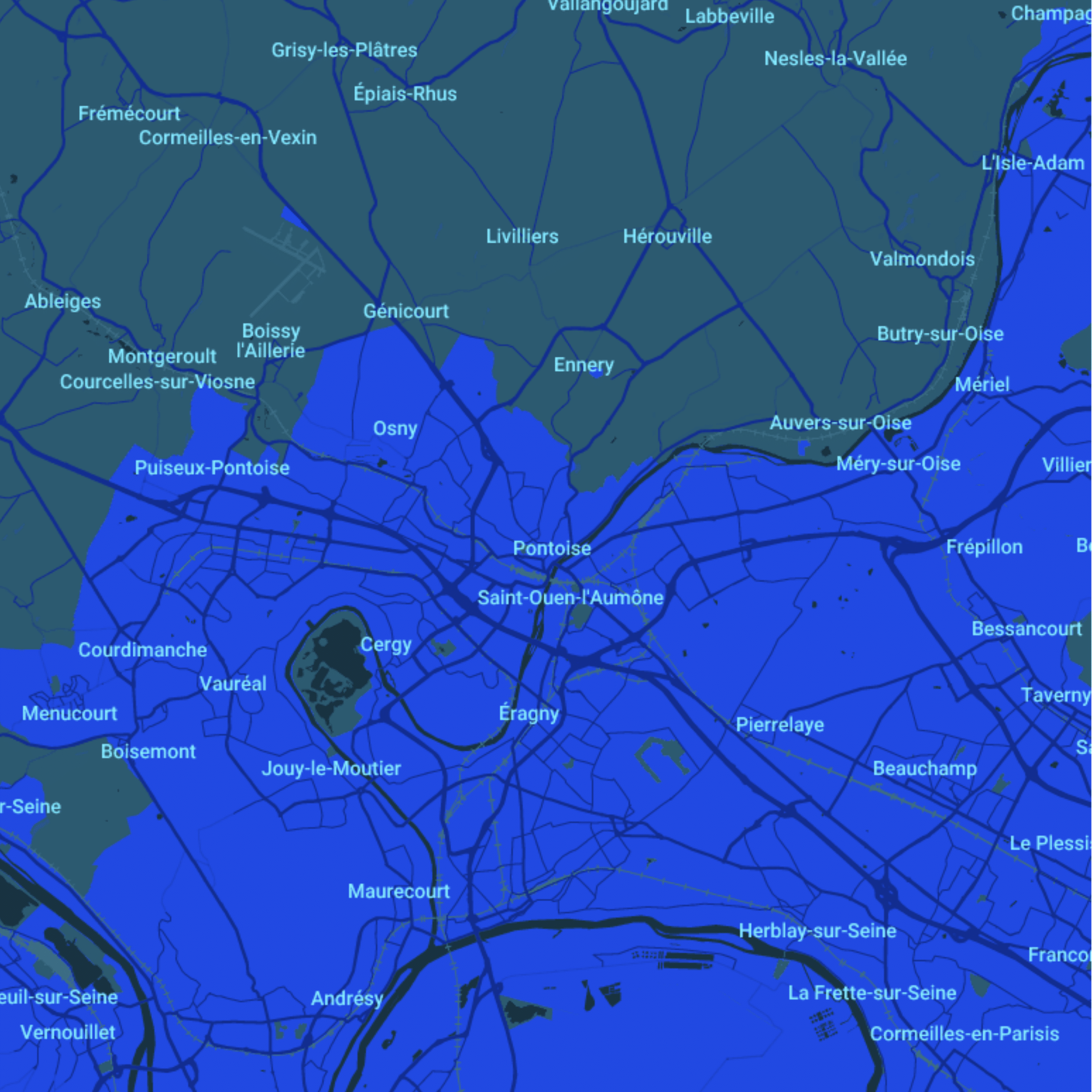Screen dimensions: 1092x1092
Task: Click the Livilliers label
Action: (x=522, y=236)
